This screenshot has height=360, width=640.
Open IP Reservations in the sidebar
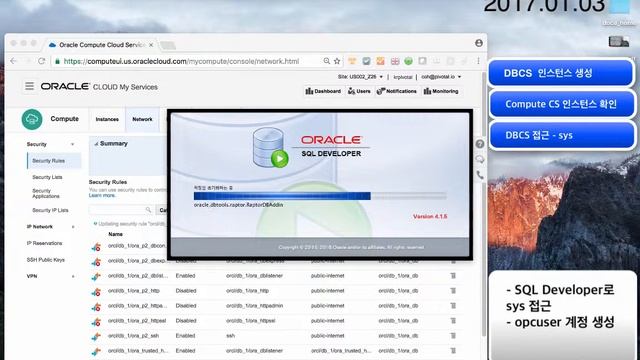[x=44, y=243]
